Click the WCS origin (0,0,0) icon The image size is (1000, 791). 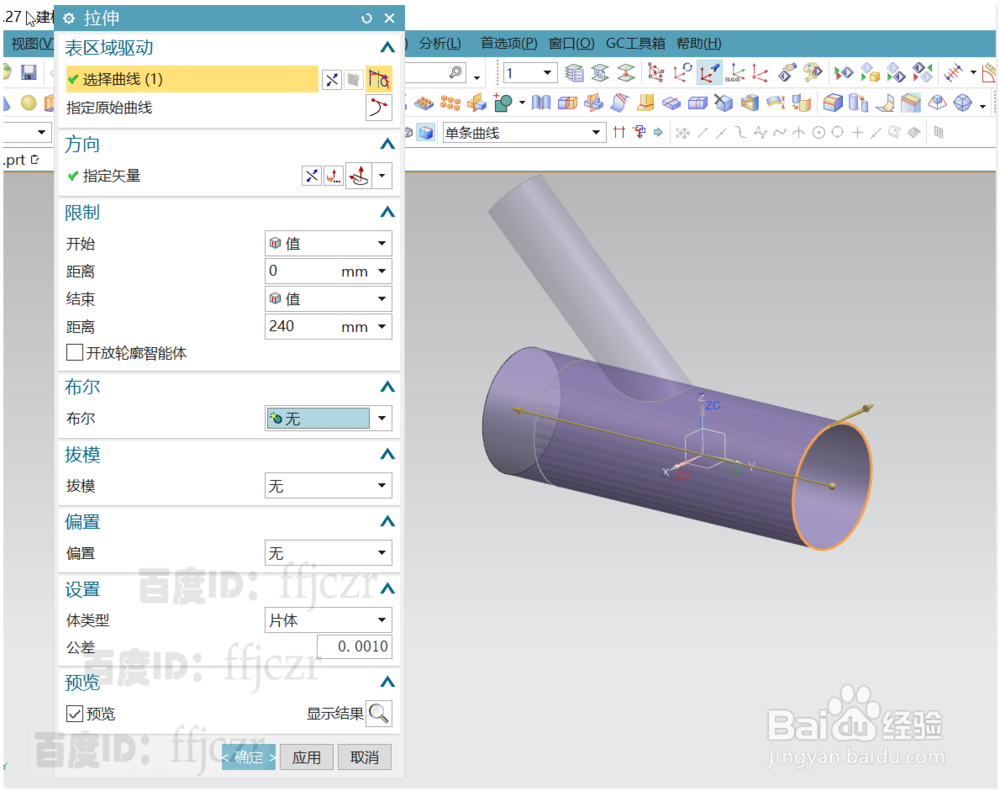736,73
